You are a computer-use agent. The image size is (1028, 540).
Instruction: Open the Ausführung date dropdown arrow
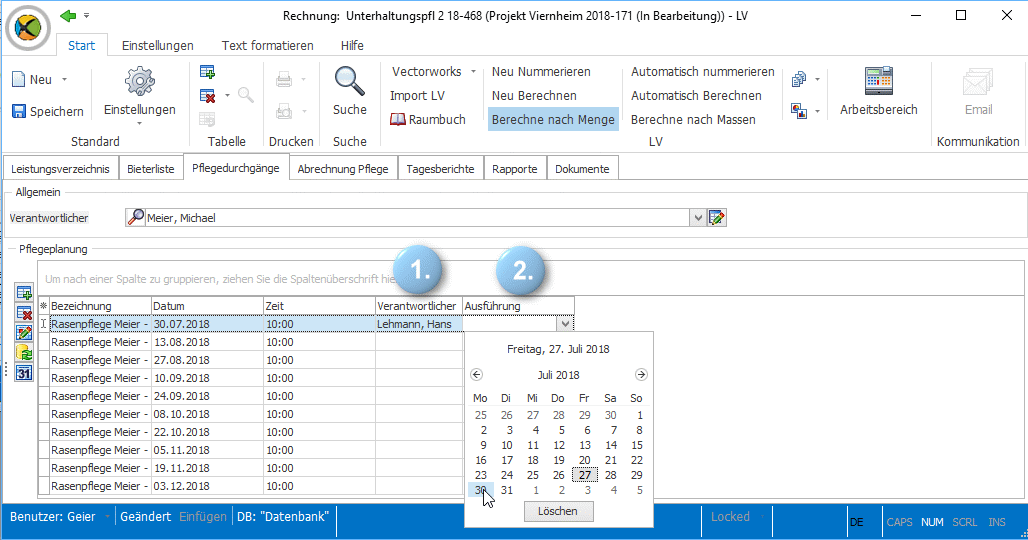565,324
